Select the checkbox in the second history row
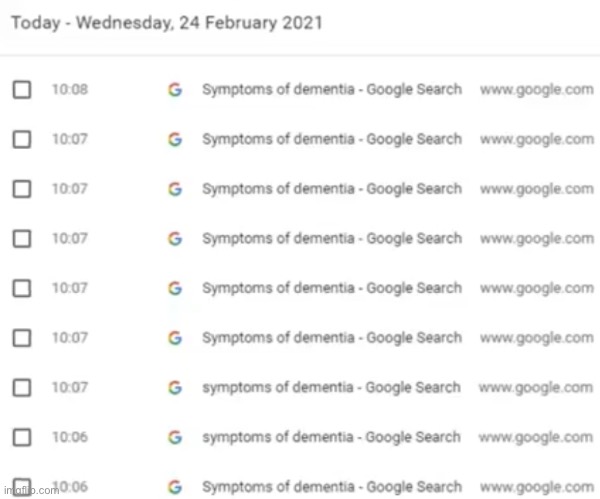The image size is (600, 499). click(21, 140)
